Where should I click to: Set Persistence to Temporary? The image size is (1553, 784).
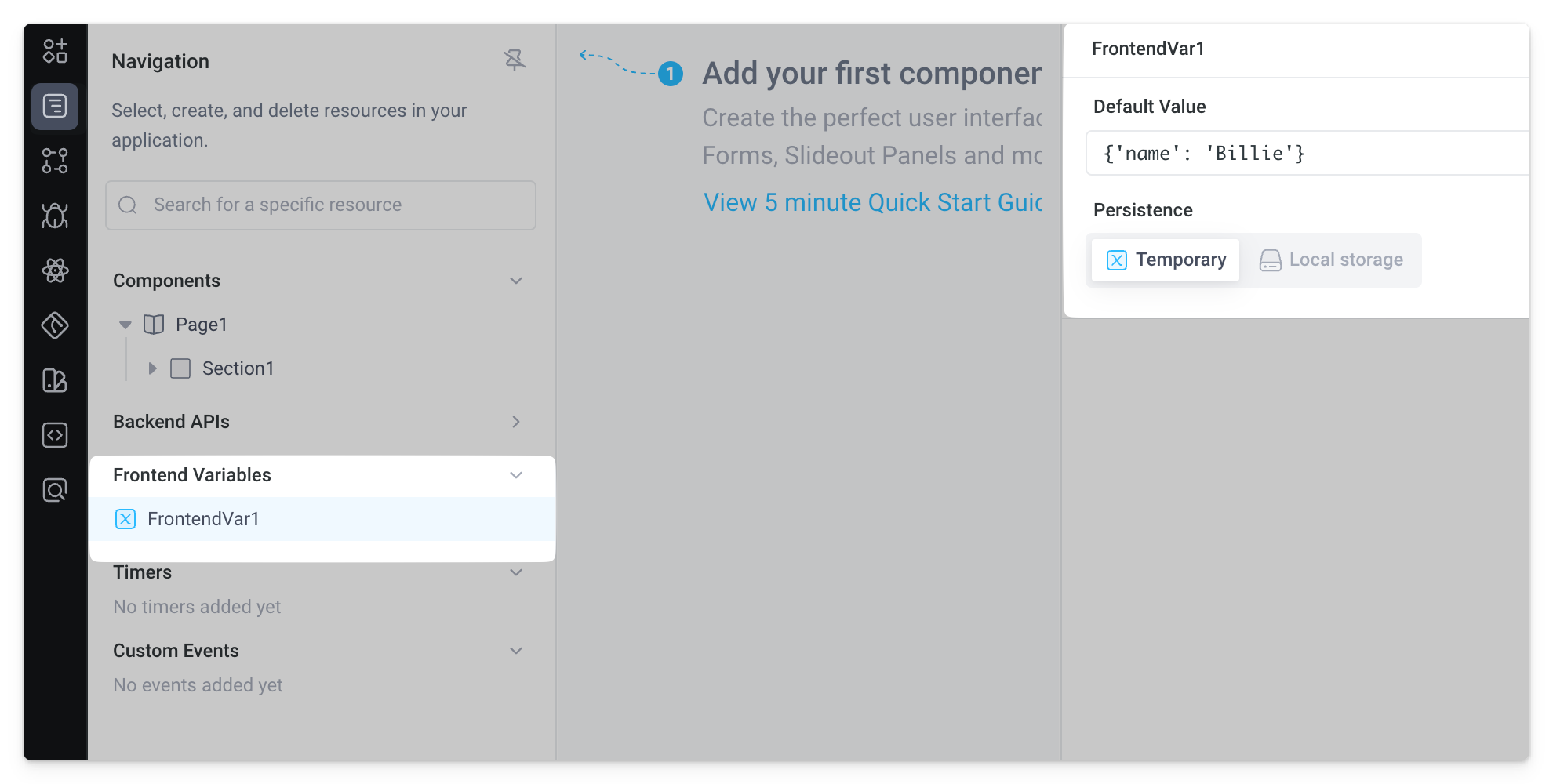pos(1164,260)
